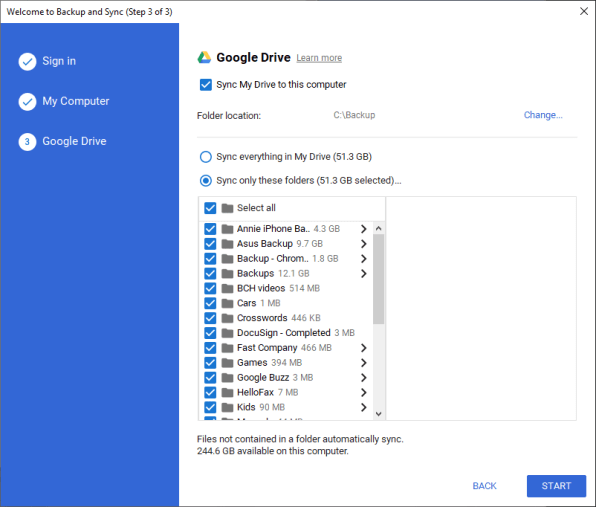Expand the Fast Company folder chevron

[364, 348]
